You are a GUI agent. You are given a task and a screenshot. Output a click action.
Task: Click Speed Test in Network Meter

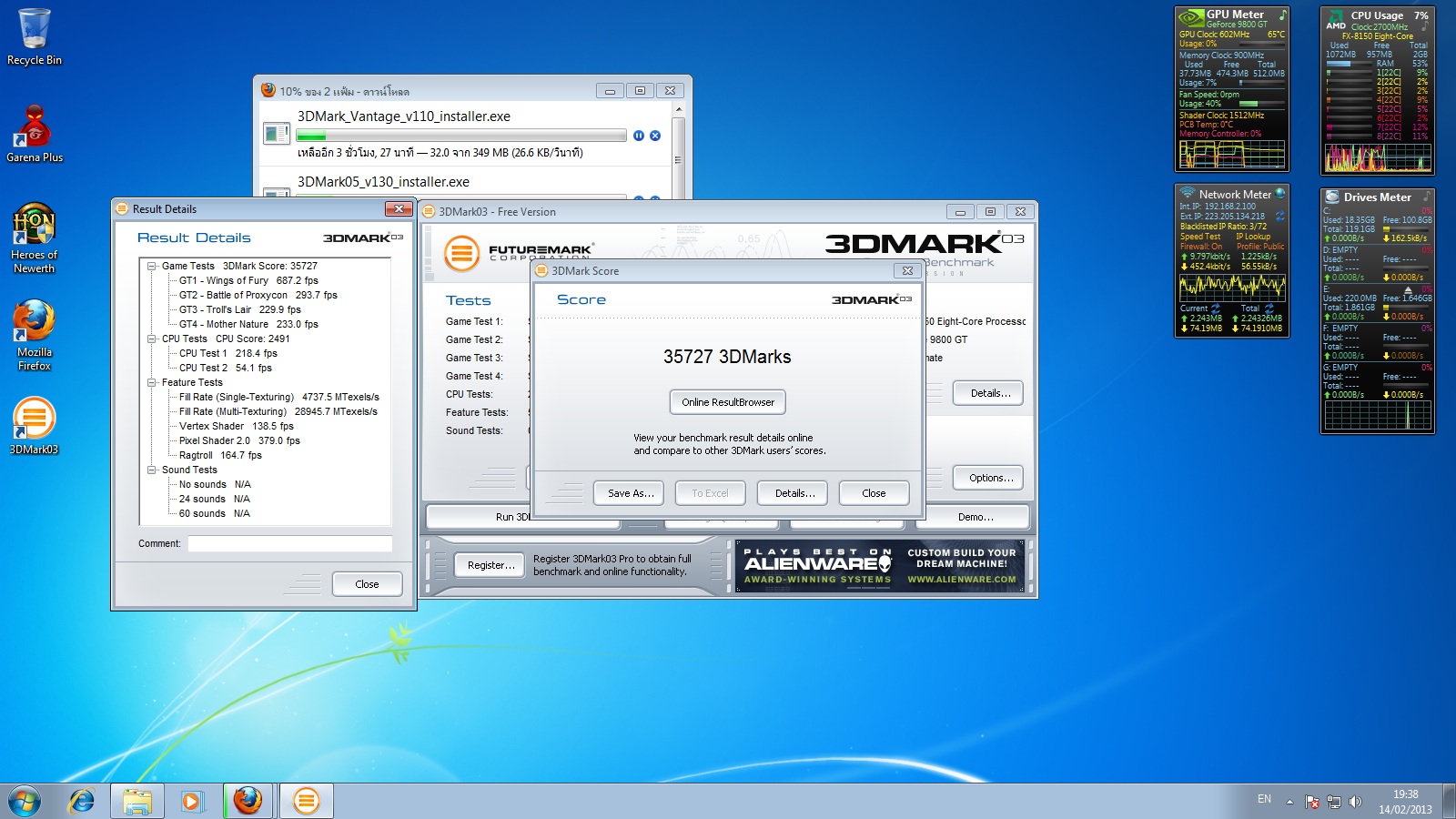point(1200,237)
